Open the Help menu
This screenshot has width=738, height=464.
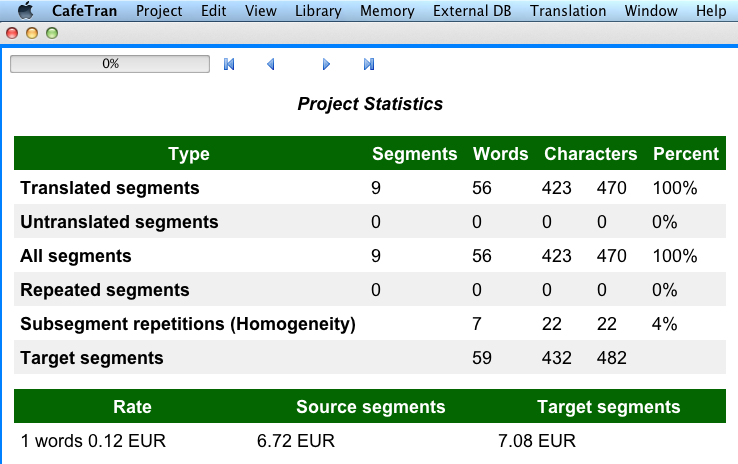(711, 11)
